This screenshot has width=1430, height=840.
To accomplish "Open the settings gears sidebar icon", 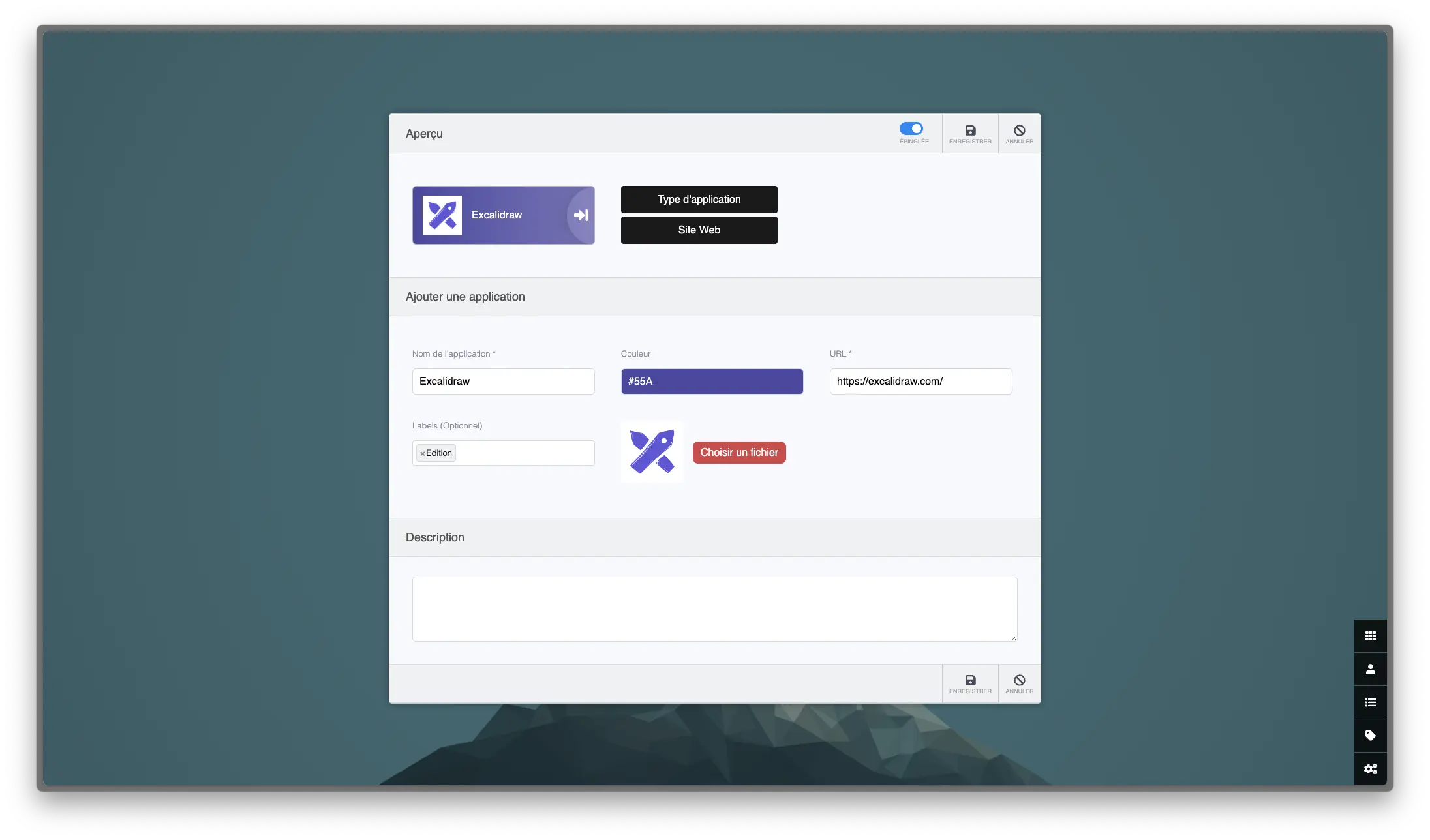I will (1370, 769).
